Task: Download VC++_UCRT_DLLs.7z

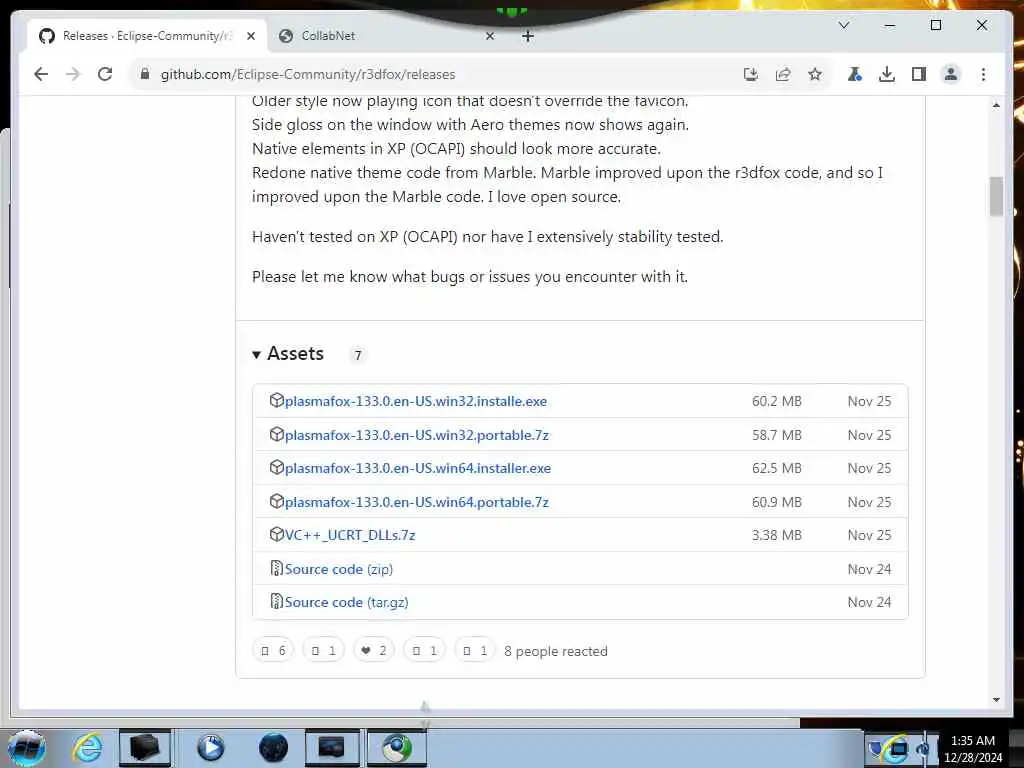Action: click(350, 536)
